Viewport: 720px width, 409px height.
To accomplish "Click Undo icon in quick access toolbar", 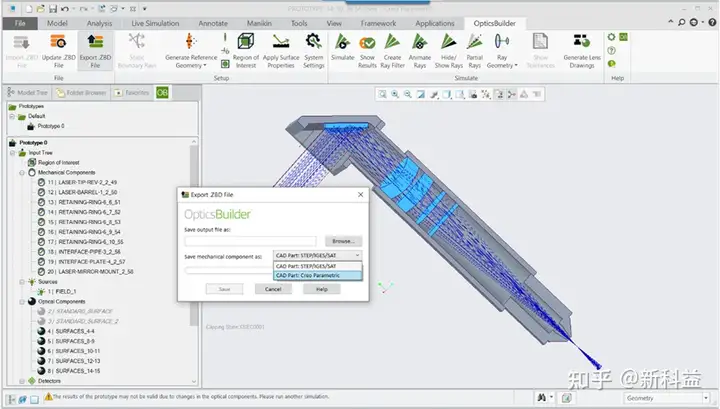I will coord(65,9).
